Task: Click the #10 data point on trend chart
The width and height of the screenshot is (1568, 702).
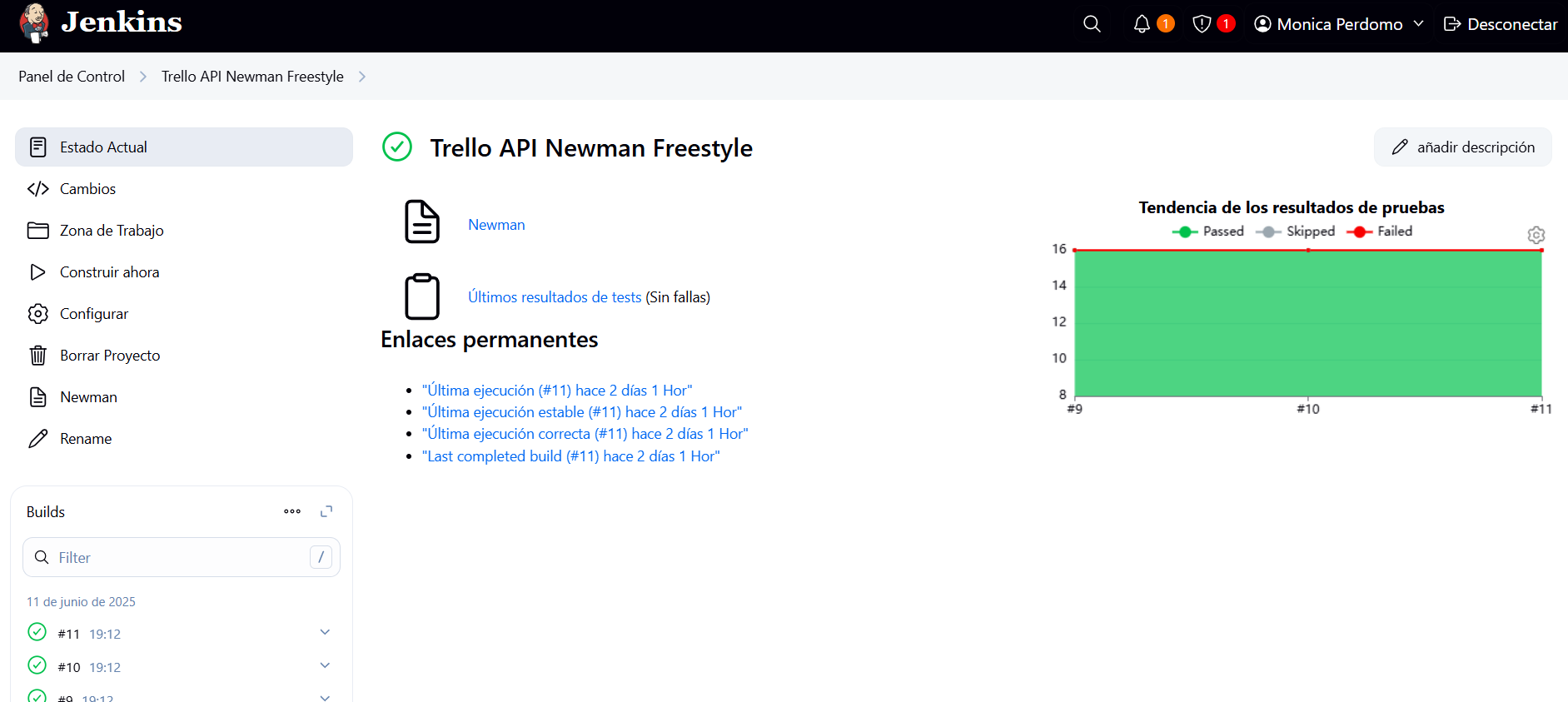Action: point(1308,250)
